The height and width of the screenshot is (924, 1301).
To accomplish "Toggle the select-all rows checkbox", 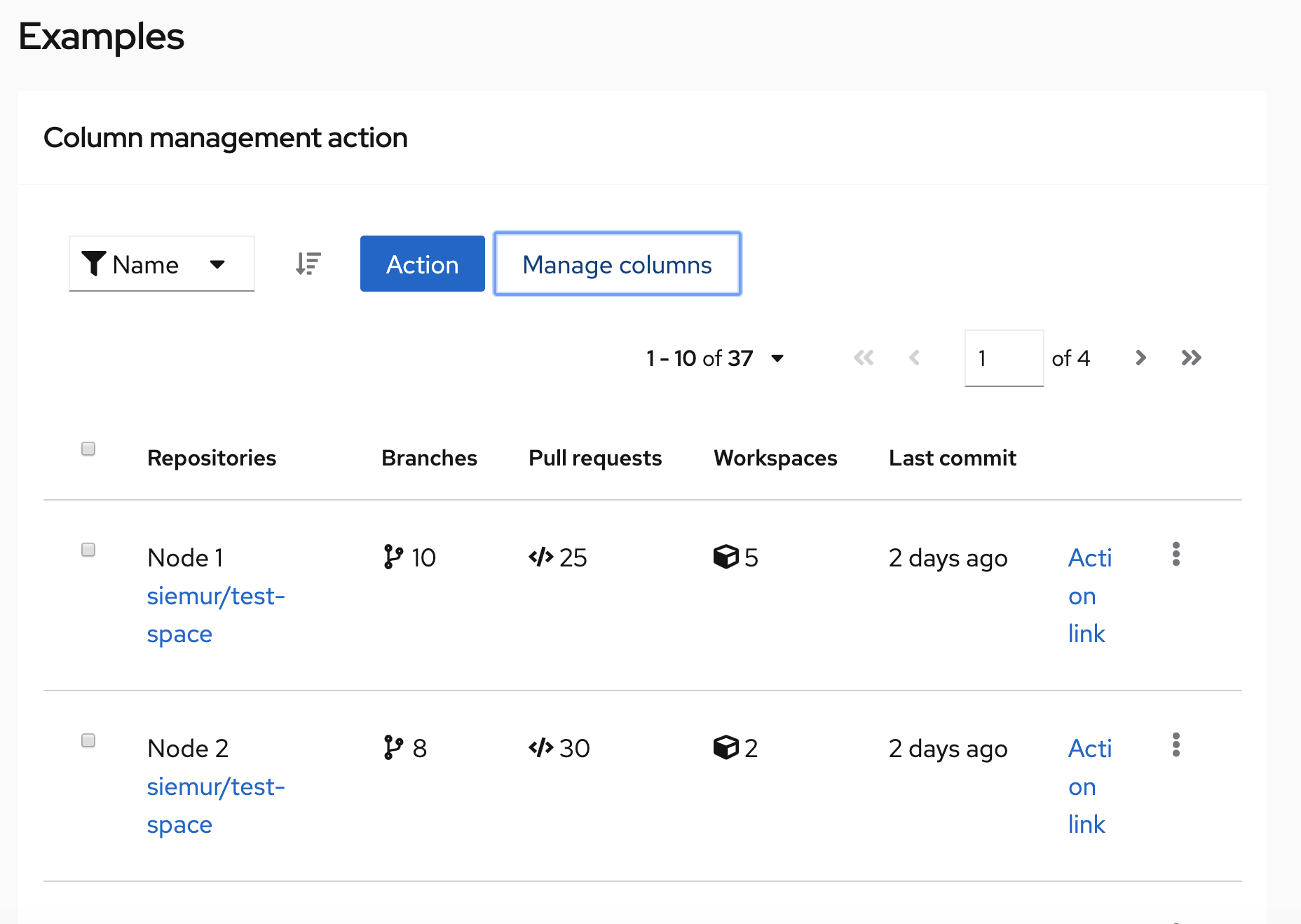I will pos(88,449).
